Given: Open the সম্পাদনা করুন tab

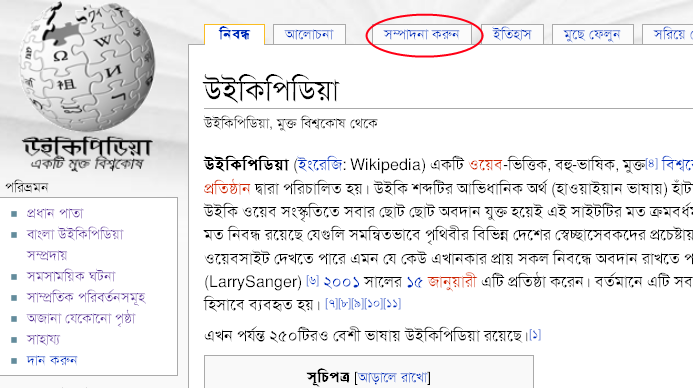Looking at the screenshot, I should click(421, 34).
